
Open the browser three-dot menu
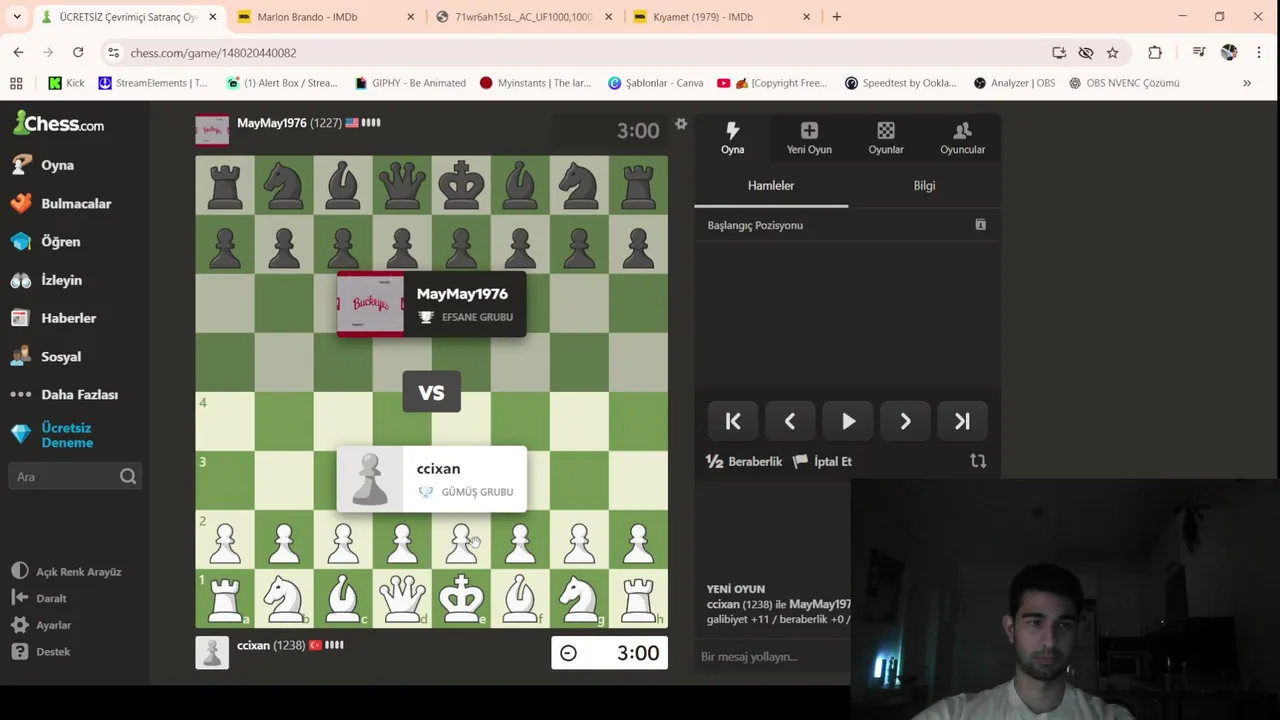coord(1259,52)
